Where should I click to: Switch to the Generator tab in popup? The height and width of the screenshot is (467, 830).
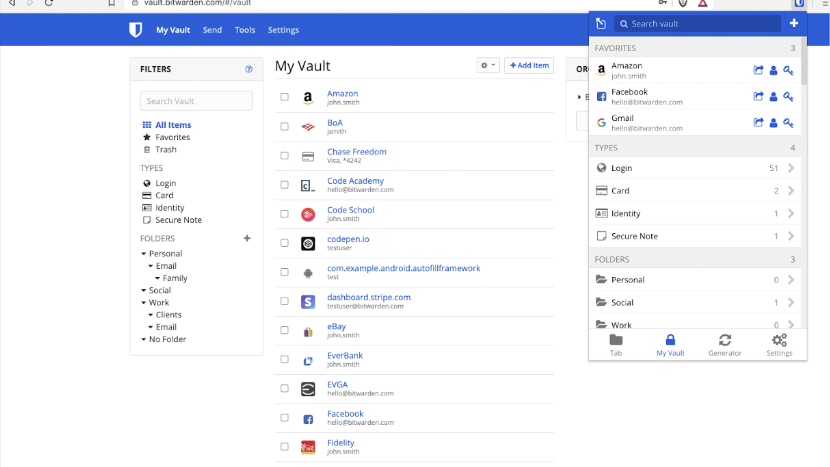tap(725, 345)
